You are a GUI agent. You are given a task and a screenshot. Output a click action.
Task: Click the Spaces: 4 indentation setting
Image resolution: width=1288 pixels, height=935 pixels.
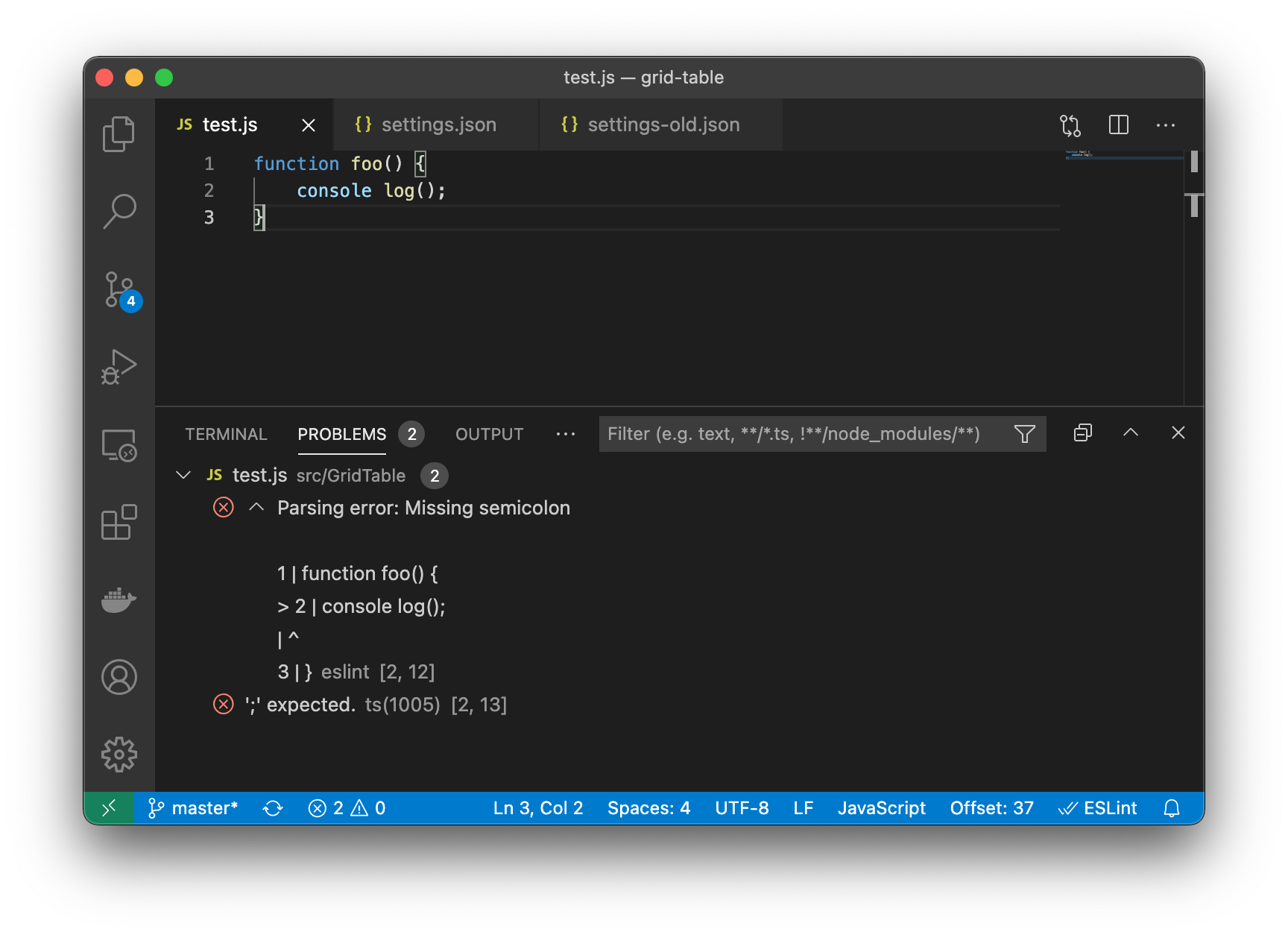648,807
